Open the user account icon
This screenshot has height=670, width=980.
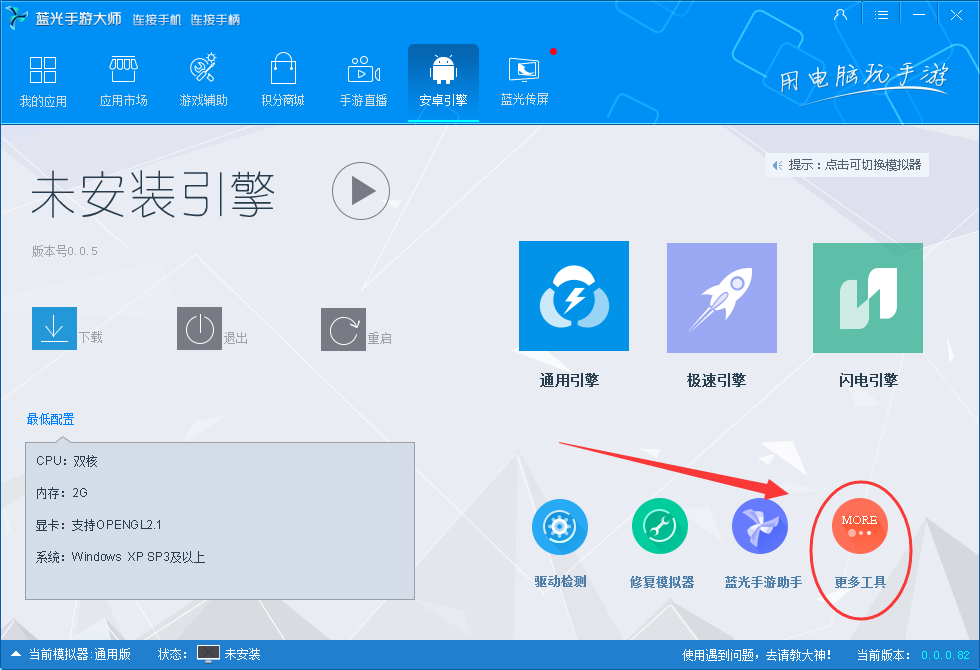click(840, 14)
